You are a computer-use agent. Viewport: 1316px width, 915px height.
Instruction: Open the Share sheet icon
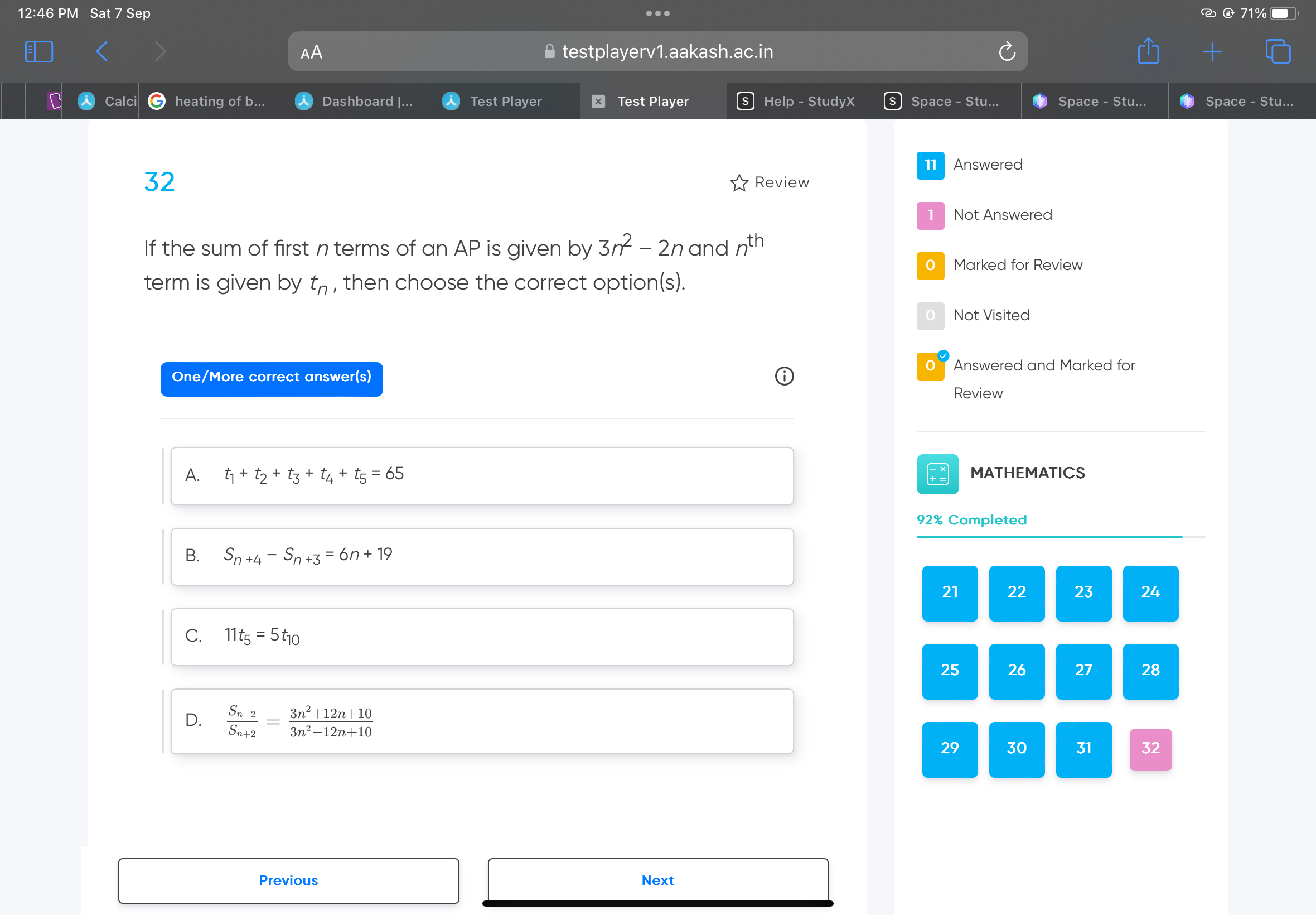[1148, 51]
